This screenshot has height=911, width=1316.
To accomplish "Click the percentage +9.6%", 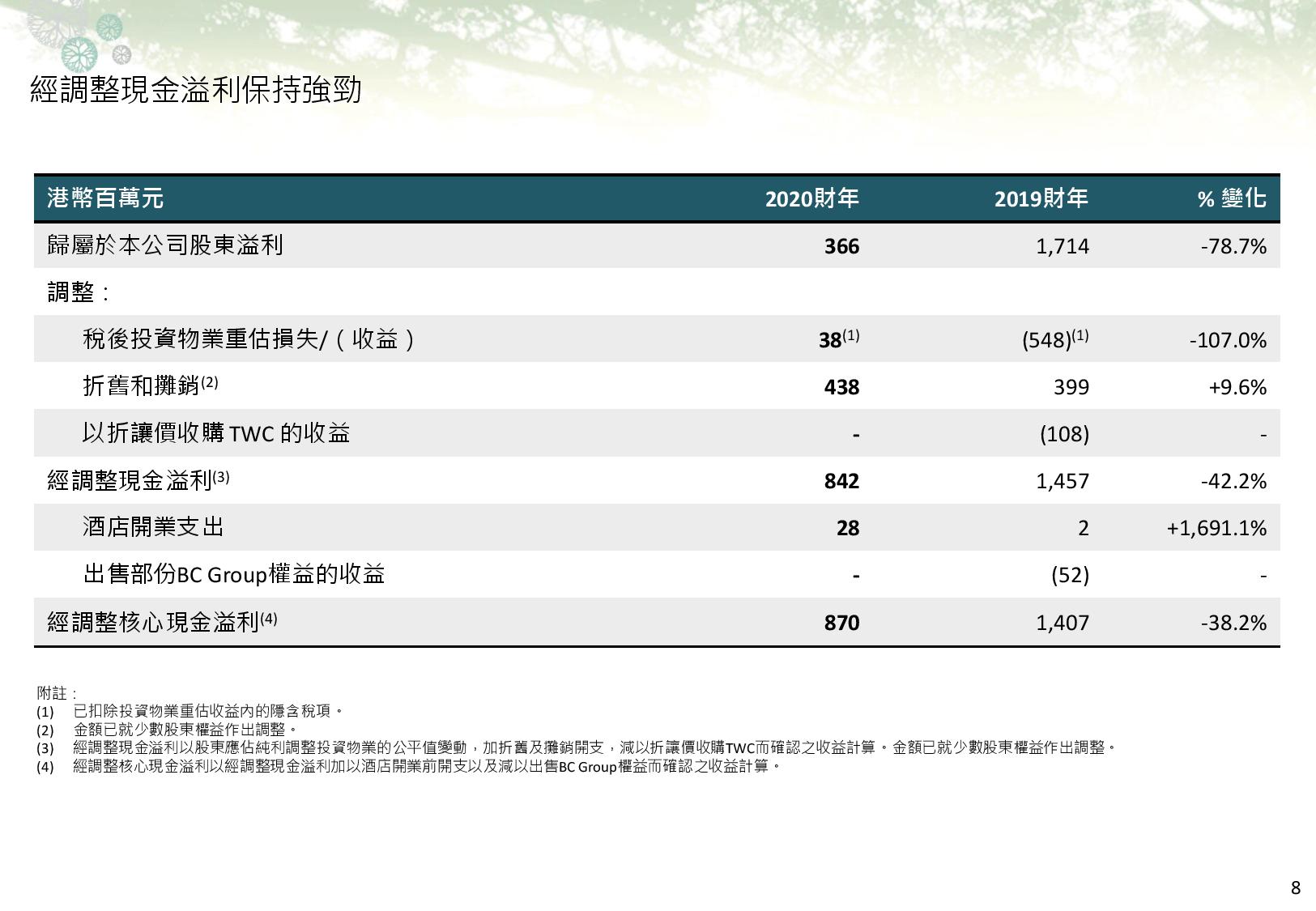I will pyautogui.click(x=1237, y=387).
